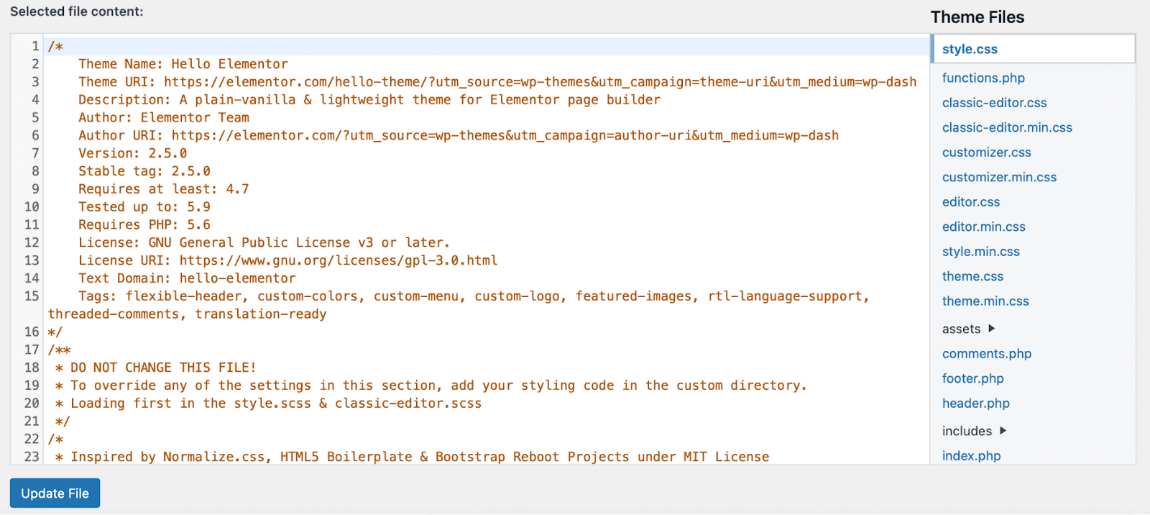The image size is (1150, 515).
Task: Open index.php template file
Action: 971,456
